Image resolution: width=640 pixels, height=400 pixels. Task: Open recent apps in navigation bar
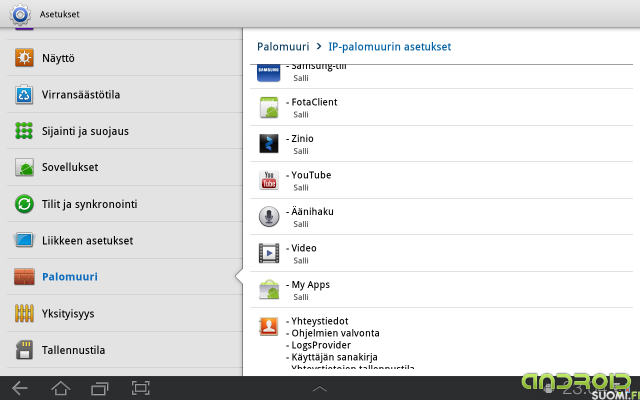click(100, 388)
